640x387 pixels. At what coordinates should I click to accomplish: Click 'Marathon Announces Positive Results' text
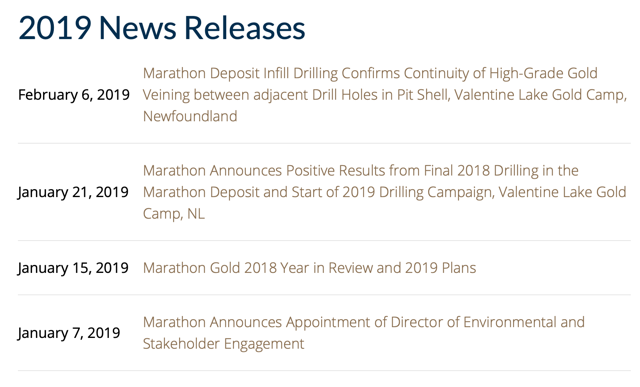click(x=264, y=170)
